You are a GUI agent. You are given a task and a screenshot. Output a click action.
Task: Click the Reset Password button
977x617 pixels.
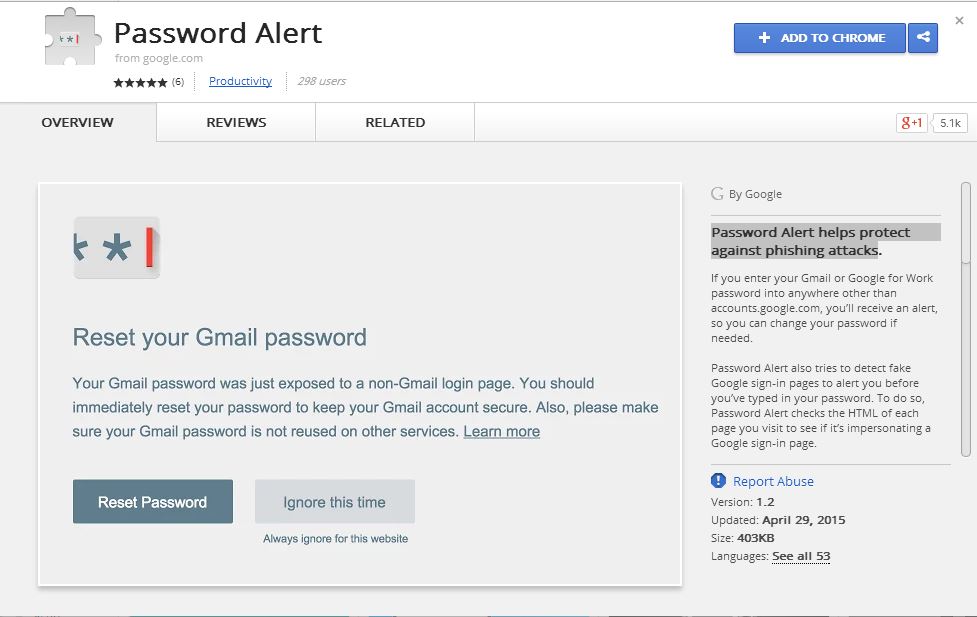click(x=153, y=502)
